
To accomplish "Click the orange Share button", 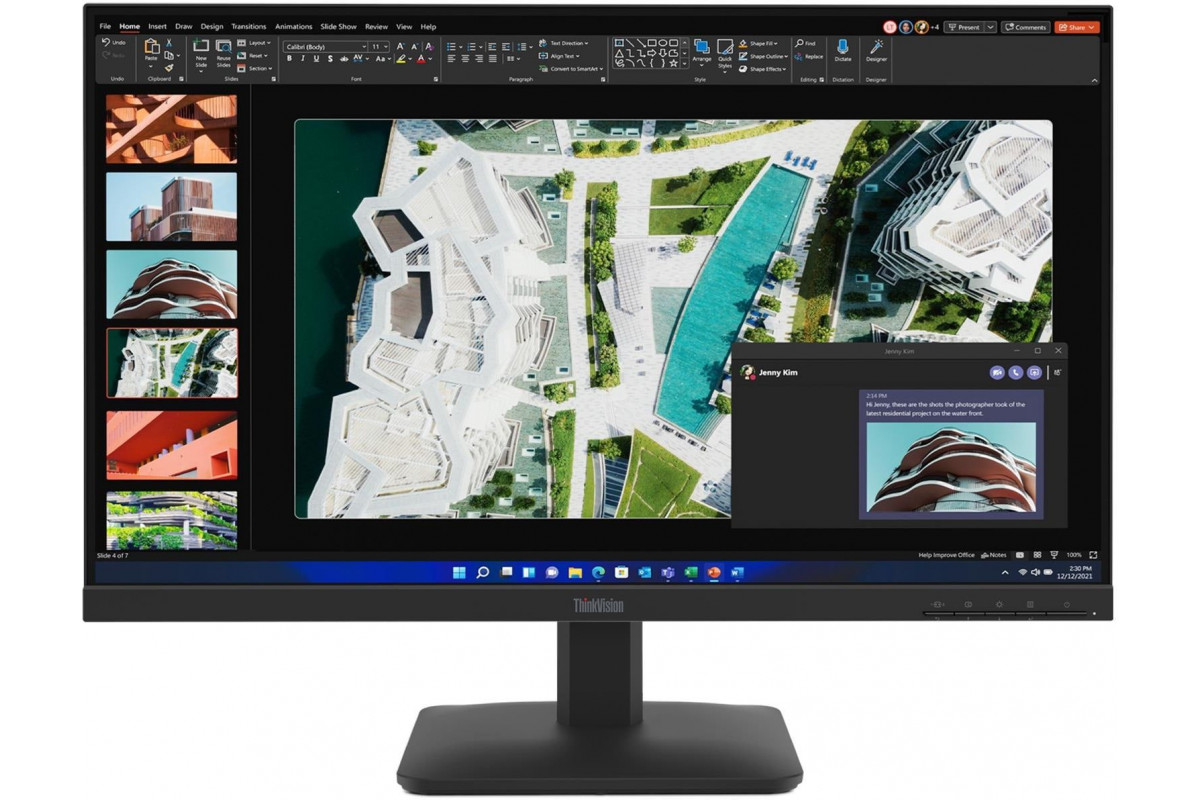I will point(1076,27).
